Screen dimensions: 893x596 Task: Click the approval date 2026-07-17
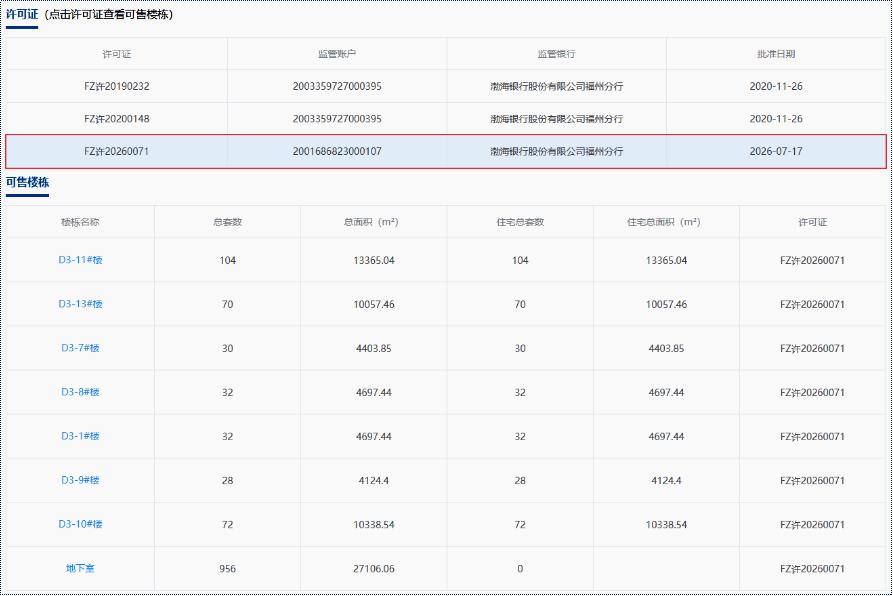776,151
